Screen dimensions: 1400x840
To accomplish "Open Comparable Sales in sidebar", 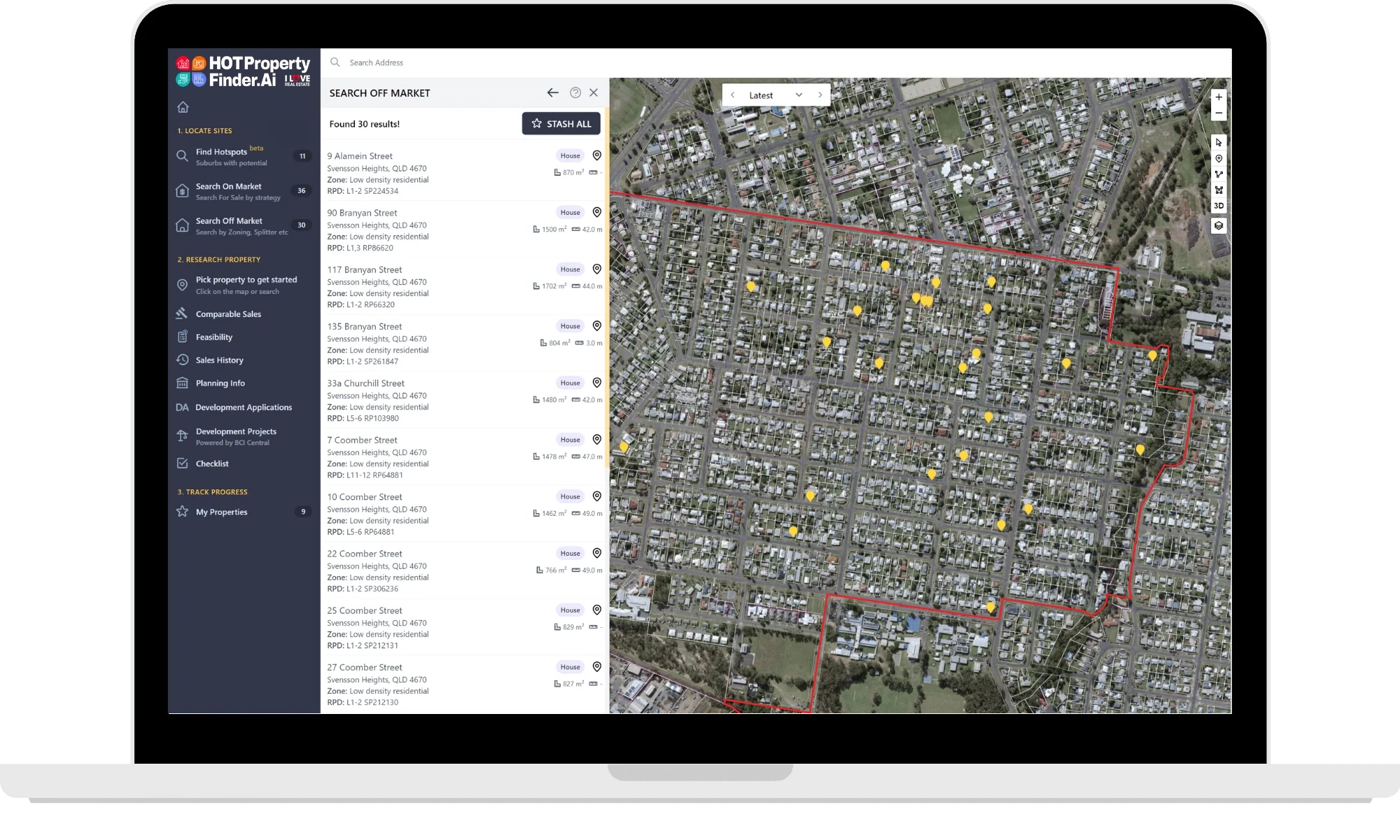I will pos(228,314).
